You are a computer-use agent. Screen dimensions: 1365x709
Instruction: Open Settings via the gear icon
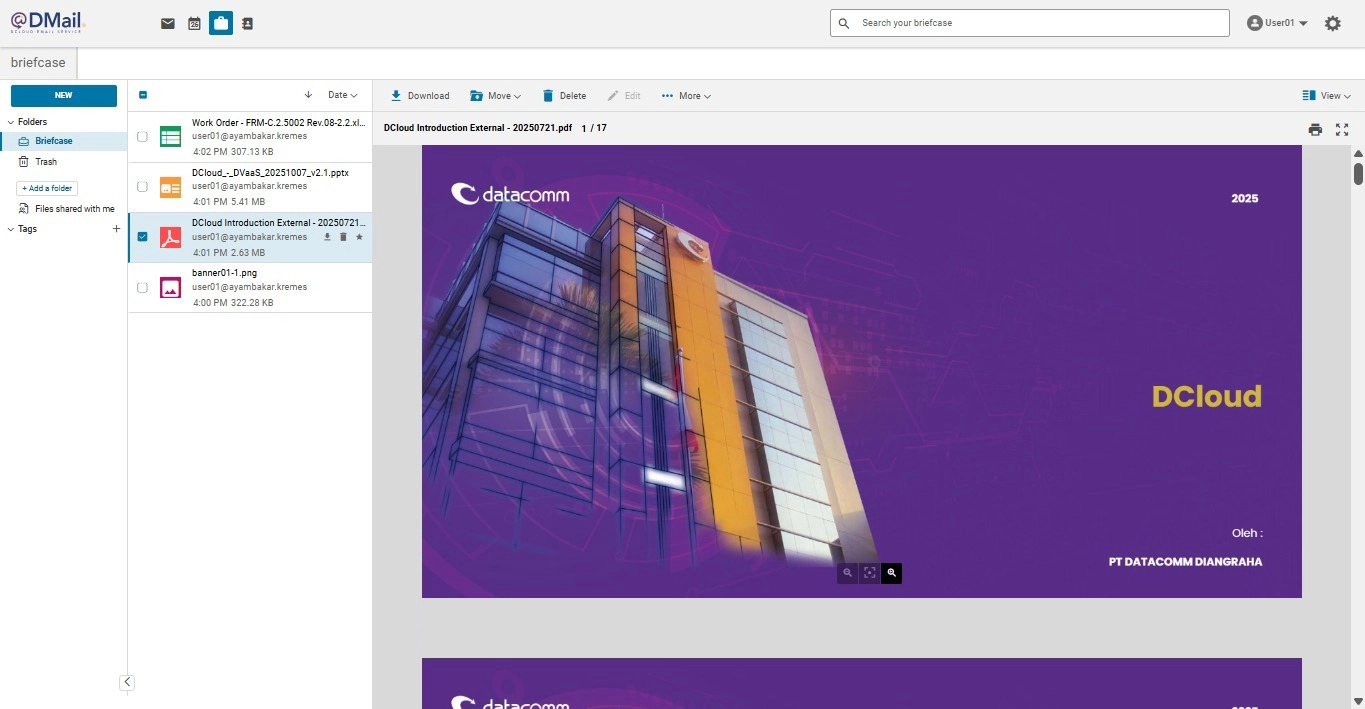click(x=1333, y=23)
